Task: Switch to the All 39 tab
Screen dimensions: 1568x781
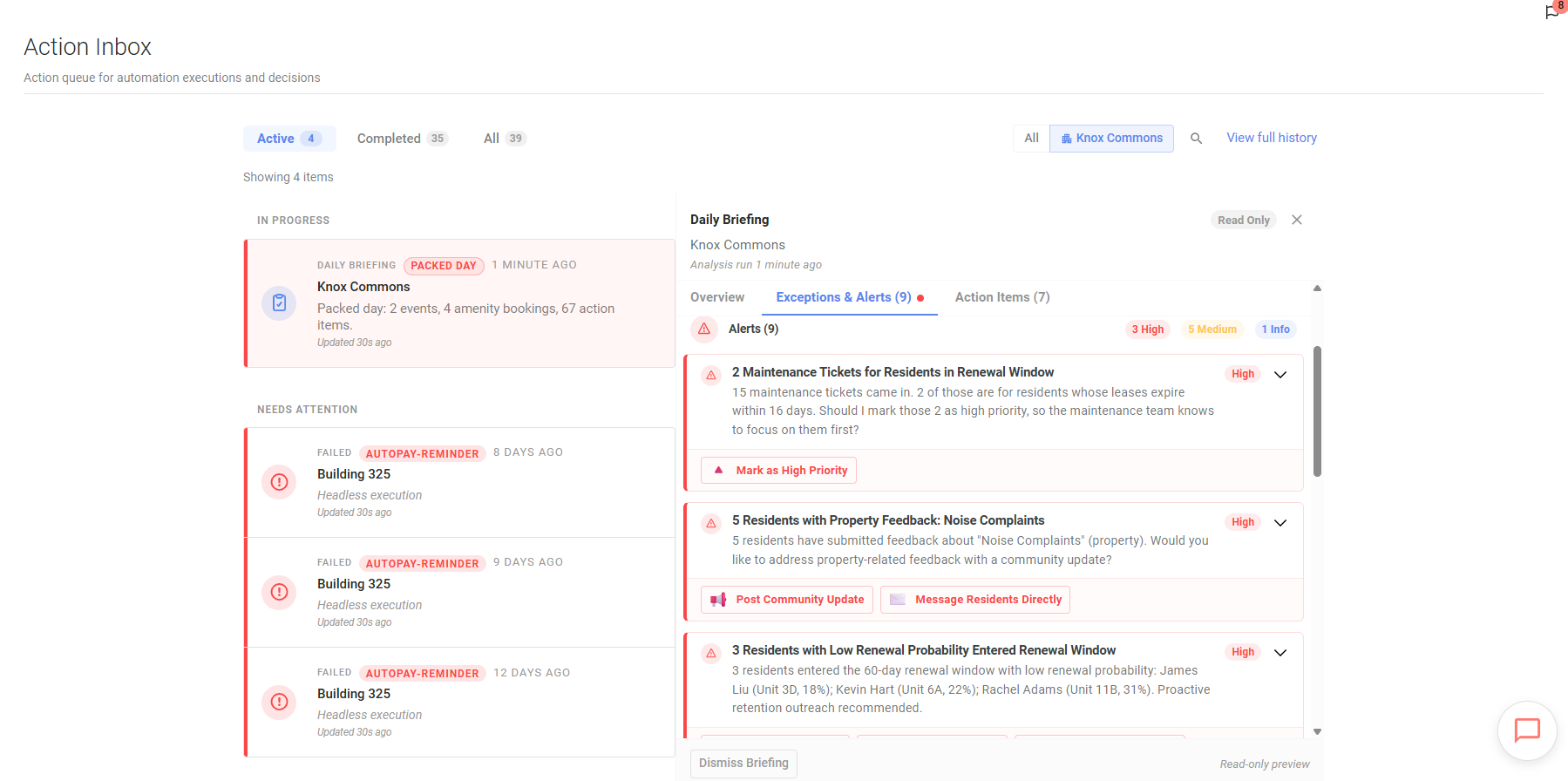Action: point(505,139)
